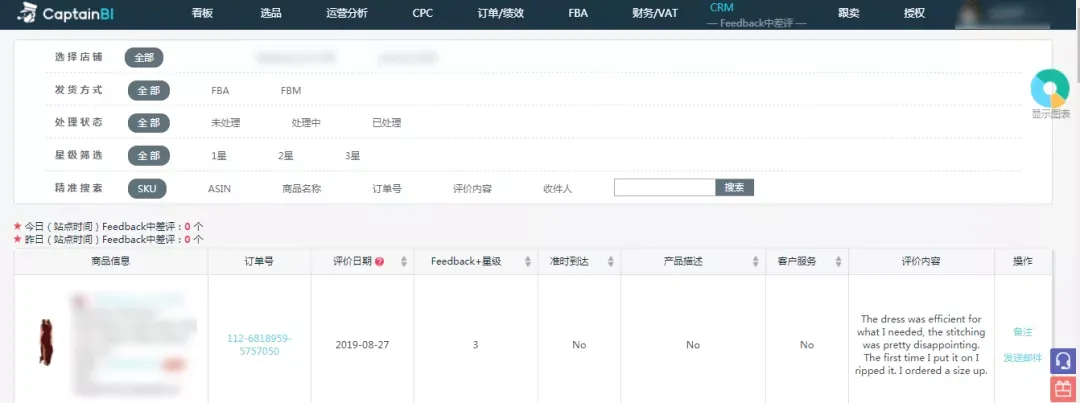This screenshot has width=1080, height=403.
Task: Click the red gift icon
Action: pos(1063,389)
